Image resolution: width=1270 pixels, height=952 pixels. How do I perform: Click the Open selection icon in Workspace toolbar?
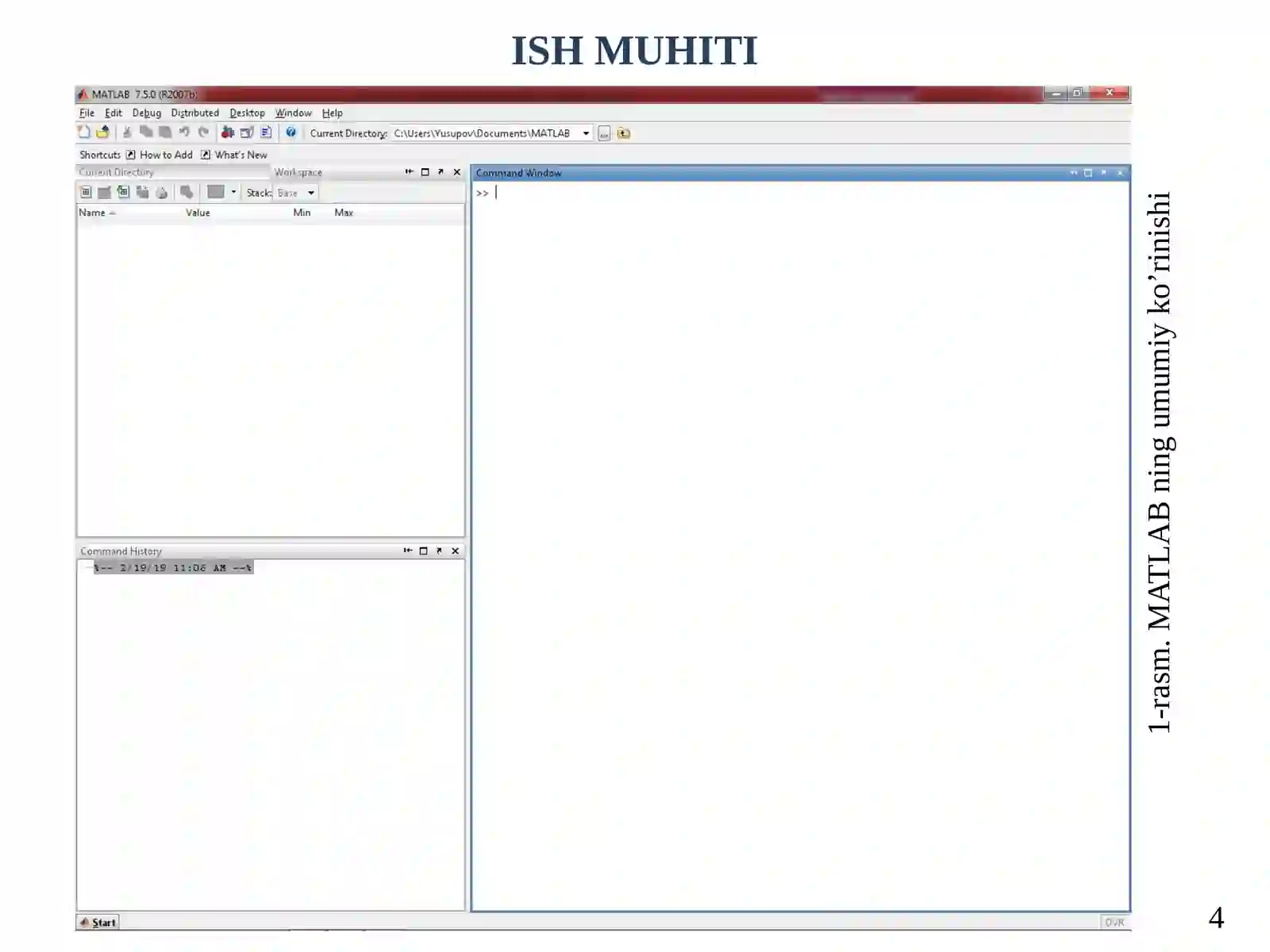point(104,192)
